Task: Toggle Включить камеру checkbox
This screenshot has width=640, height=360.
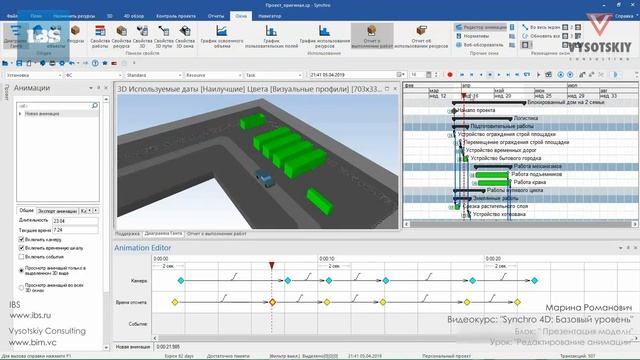Action: tap(21, 239)
